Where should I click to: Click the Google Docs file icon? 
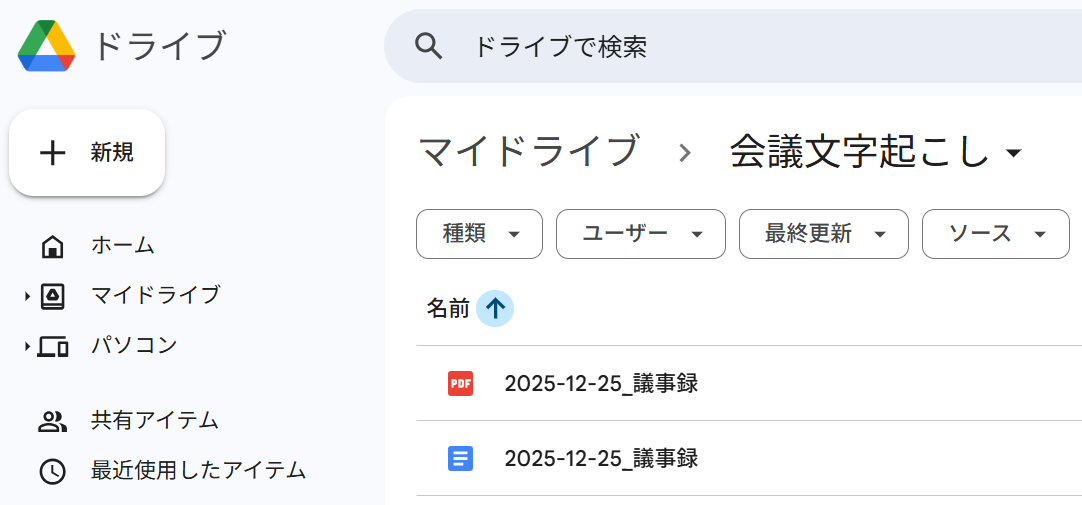point(460,459)
